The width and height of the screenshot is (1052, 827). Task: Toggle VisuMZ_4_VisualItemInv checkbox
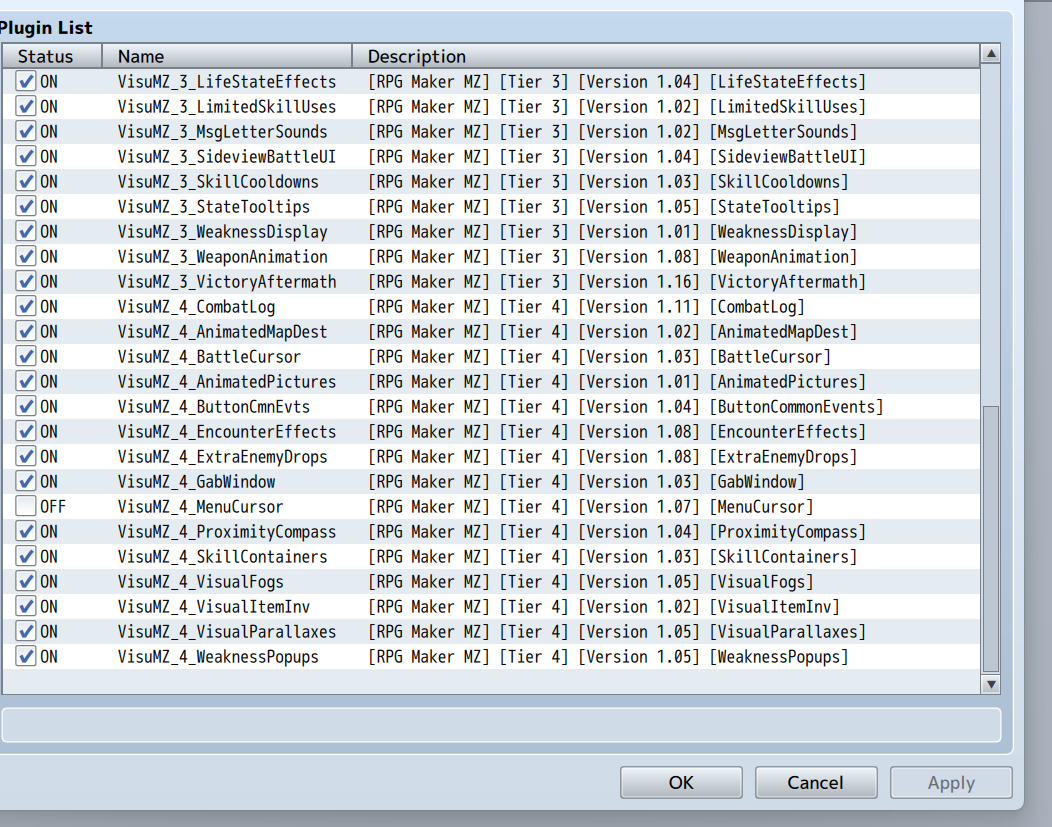26,607
